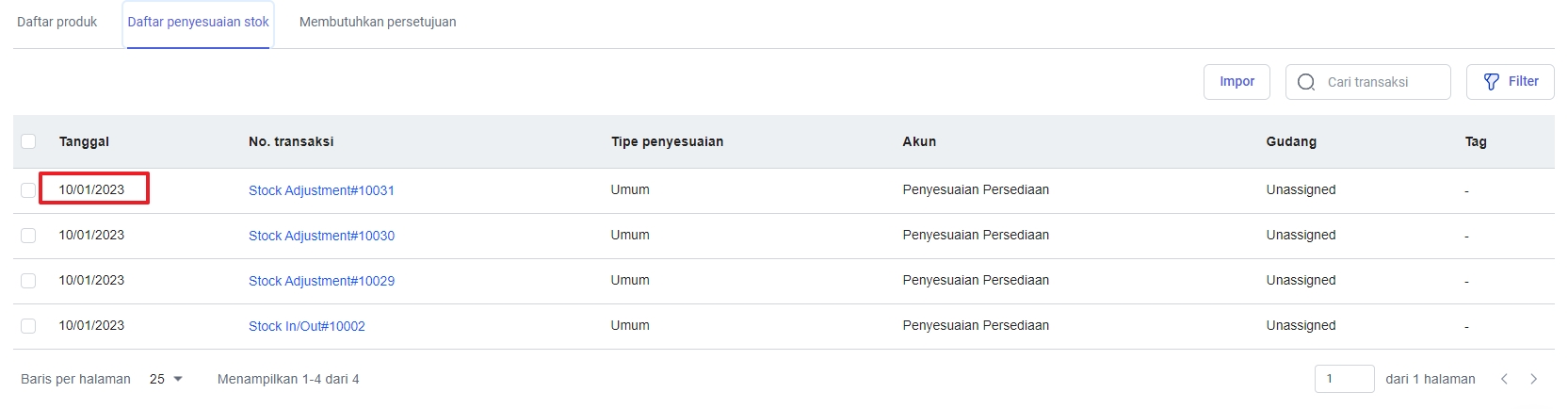
Task: Select Daftar penyesuaian stok tab
Action: pyautogui.click(x=199, y=22)
